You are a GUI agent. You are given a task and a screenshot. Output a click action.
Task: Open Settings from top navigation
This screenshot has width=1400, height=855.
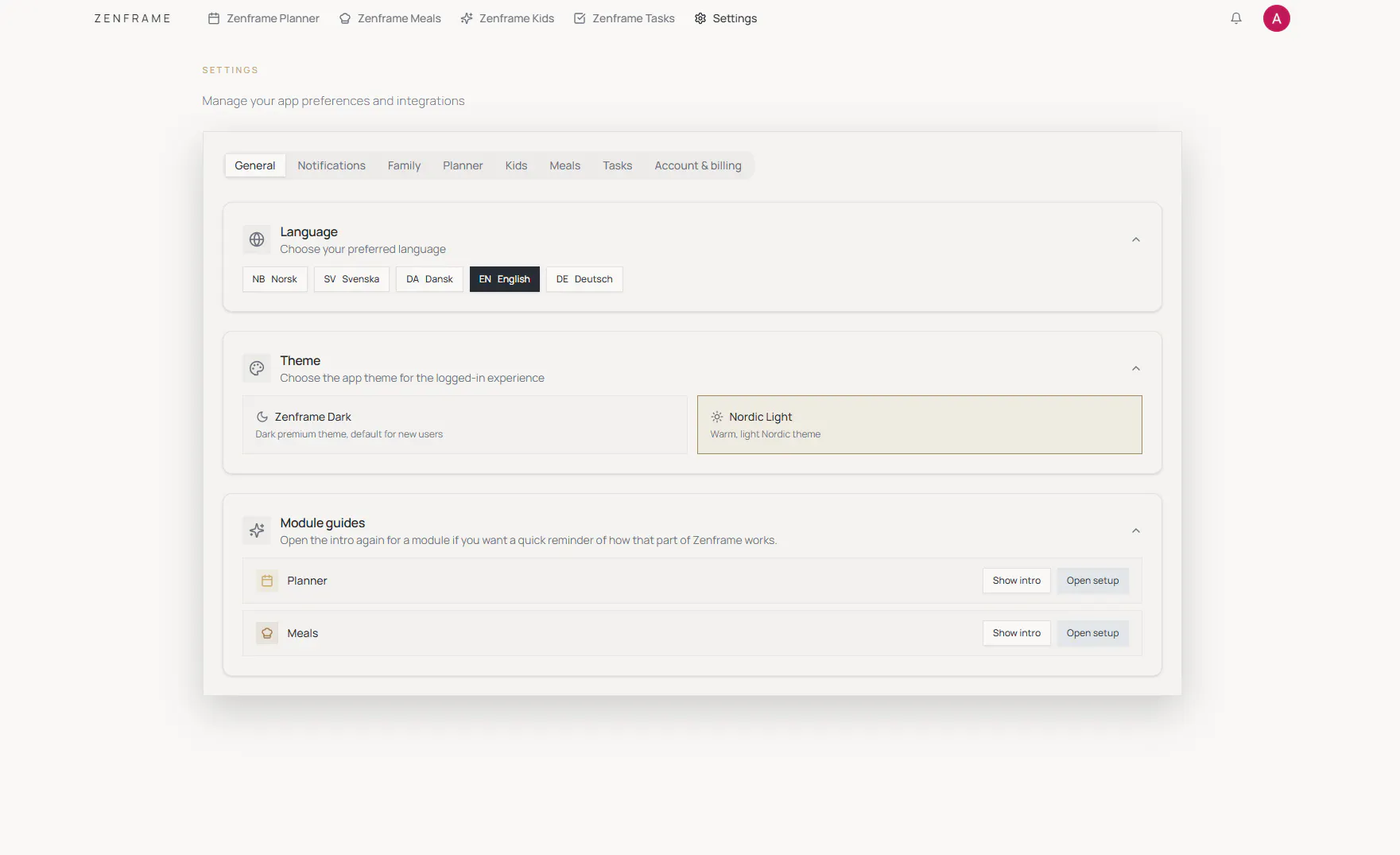[x=726, y=18]
